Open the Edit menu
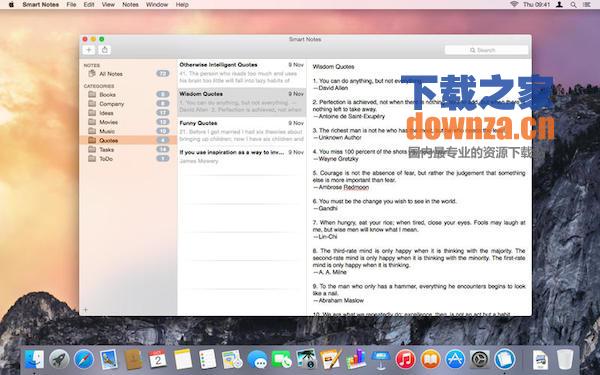The image size is (600, 375). tap(89, 5)
